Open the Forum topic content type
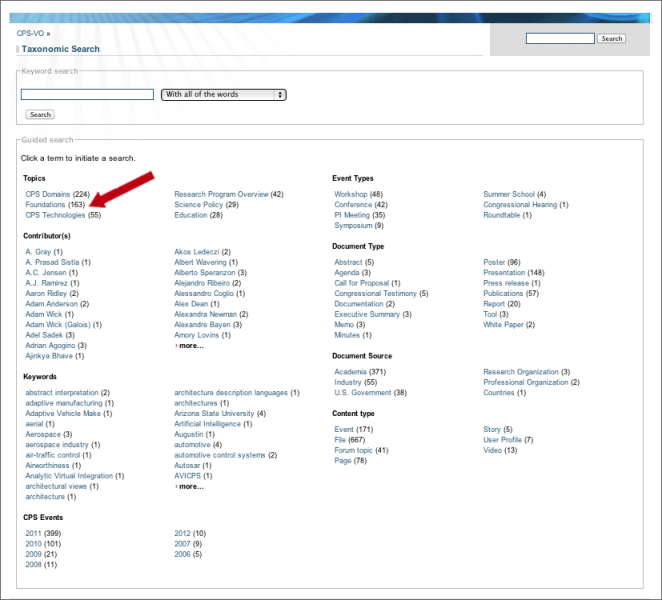This screenshot has width=662, height=600. (354, 451)
